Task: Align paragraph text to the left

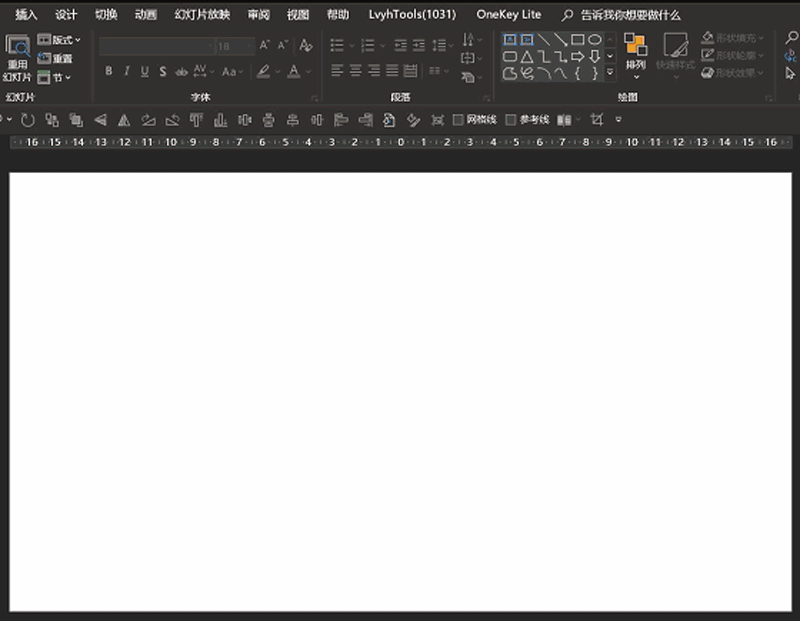Action: point(337,70)
